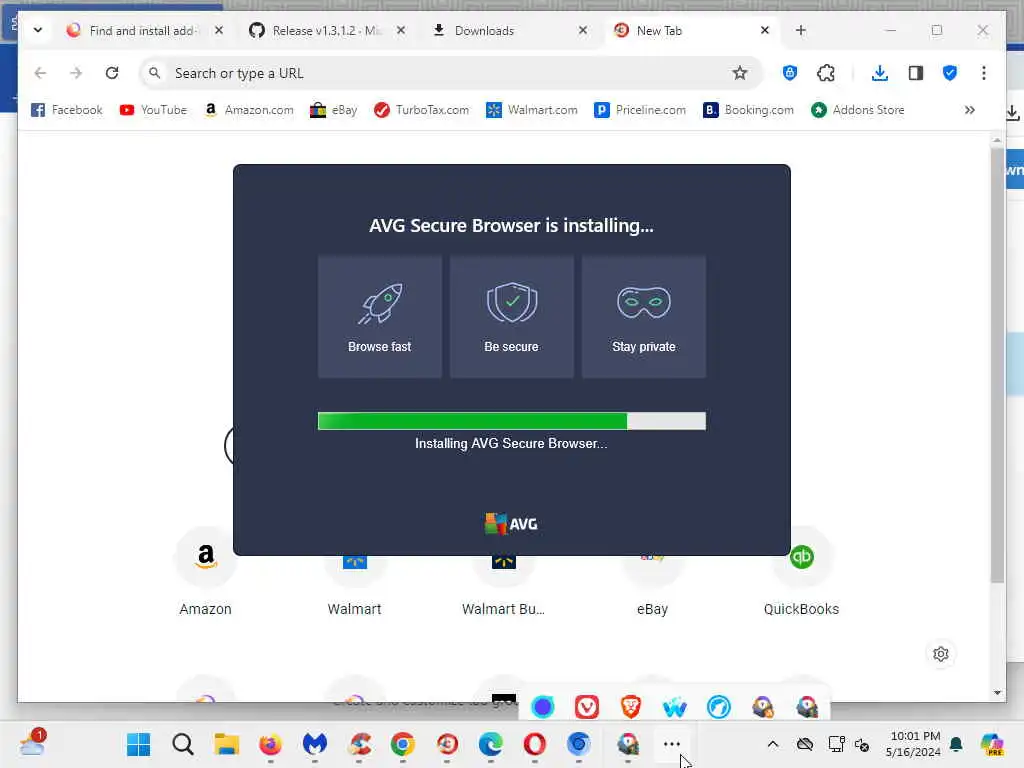
Task: Click the Be secure shield card
Action: (x=511, y=317)
